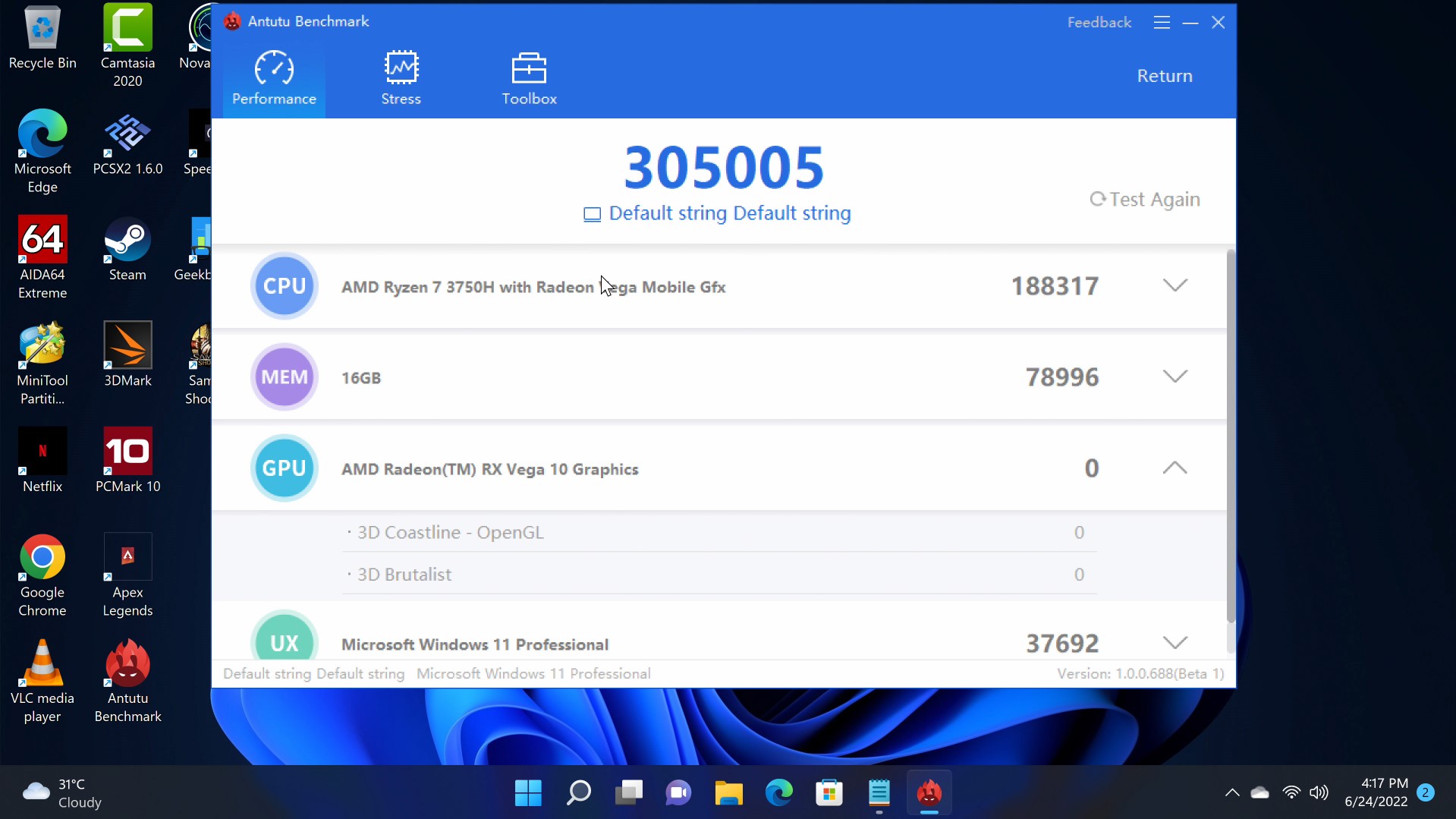Expand the MEM score details chevron
This screenshot has width=1456, height=819.
(x=1175, y=376)
